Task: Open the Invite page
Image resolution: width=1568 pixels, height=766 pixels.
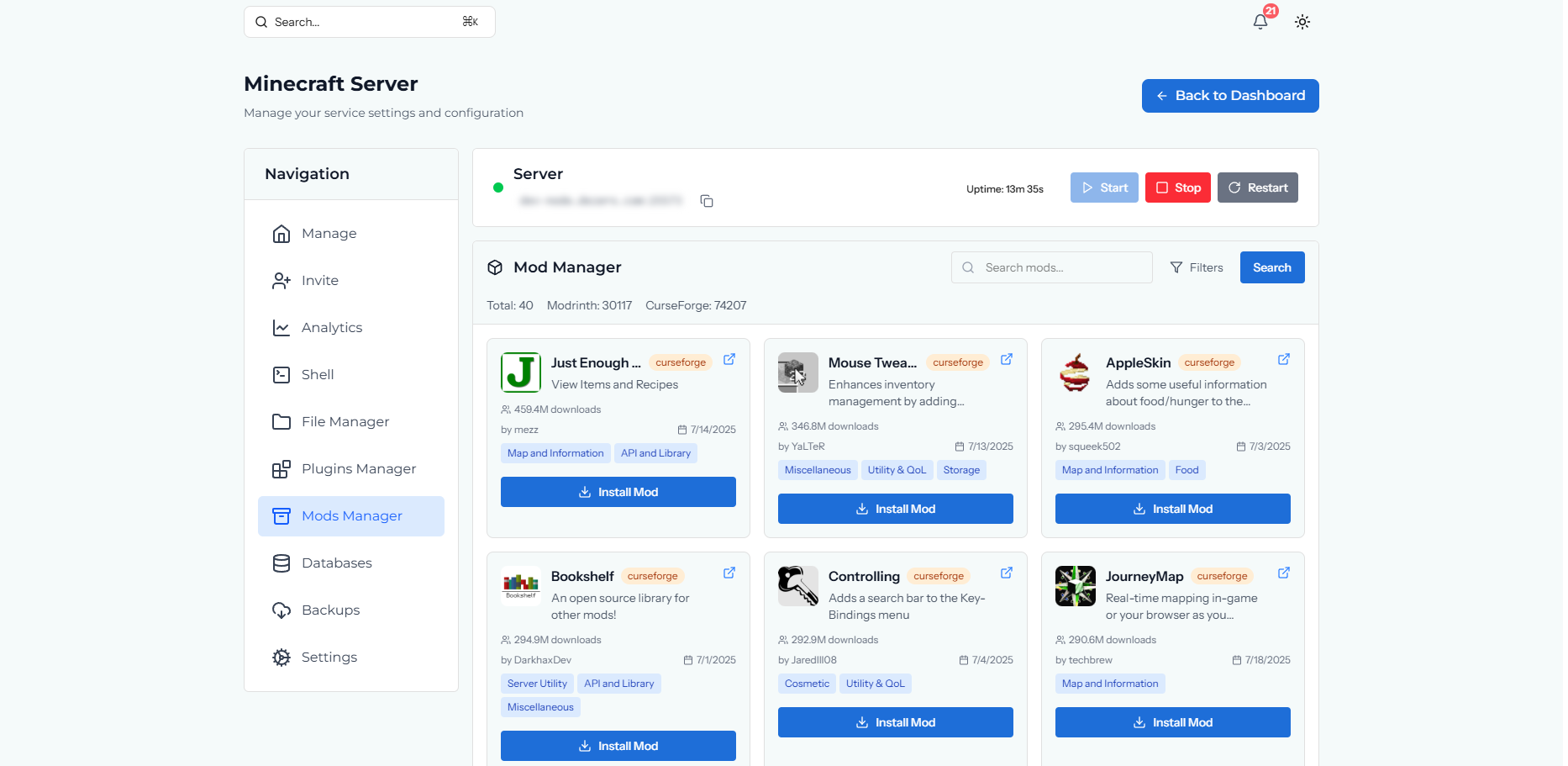Action: 351,281
